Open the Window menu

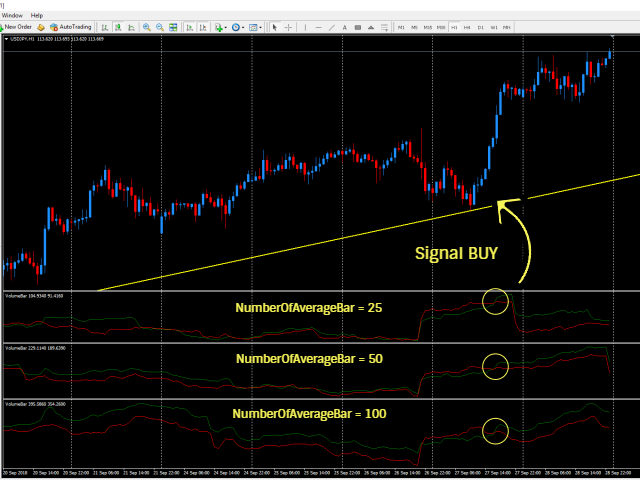pyautogui.click(x=12, y=16)
